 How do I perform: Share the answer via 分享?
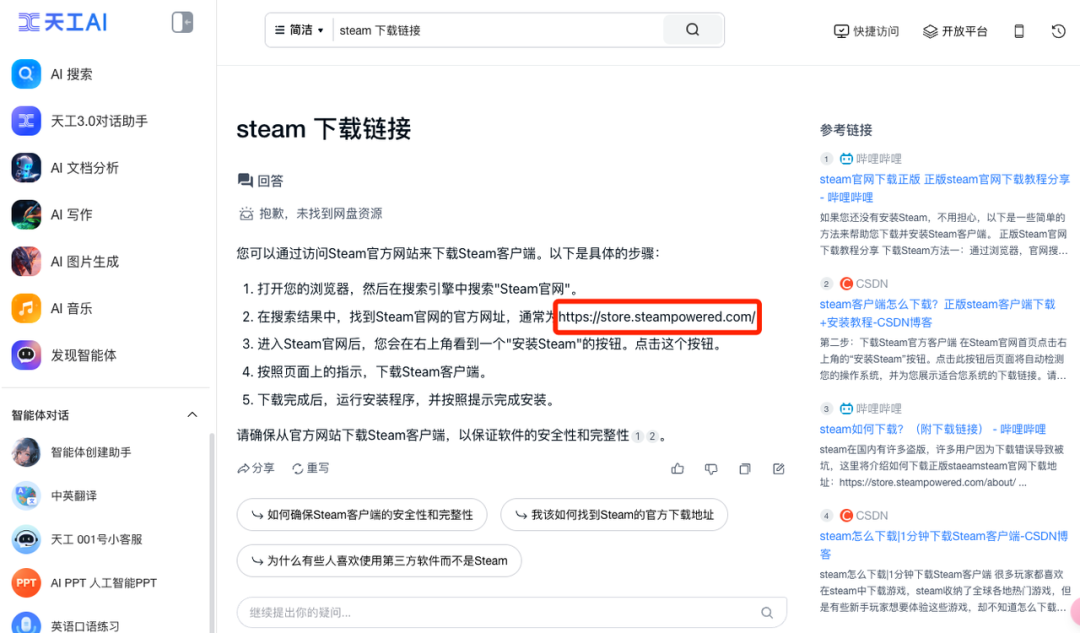(256, 468)
